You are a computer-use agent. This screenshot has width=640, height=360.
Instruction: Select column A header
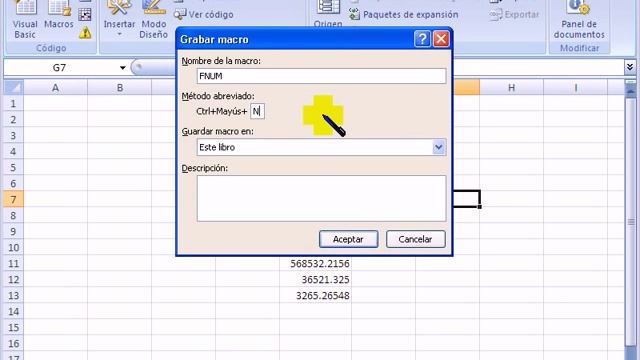click(56, 87)
